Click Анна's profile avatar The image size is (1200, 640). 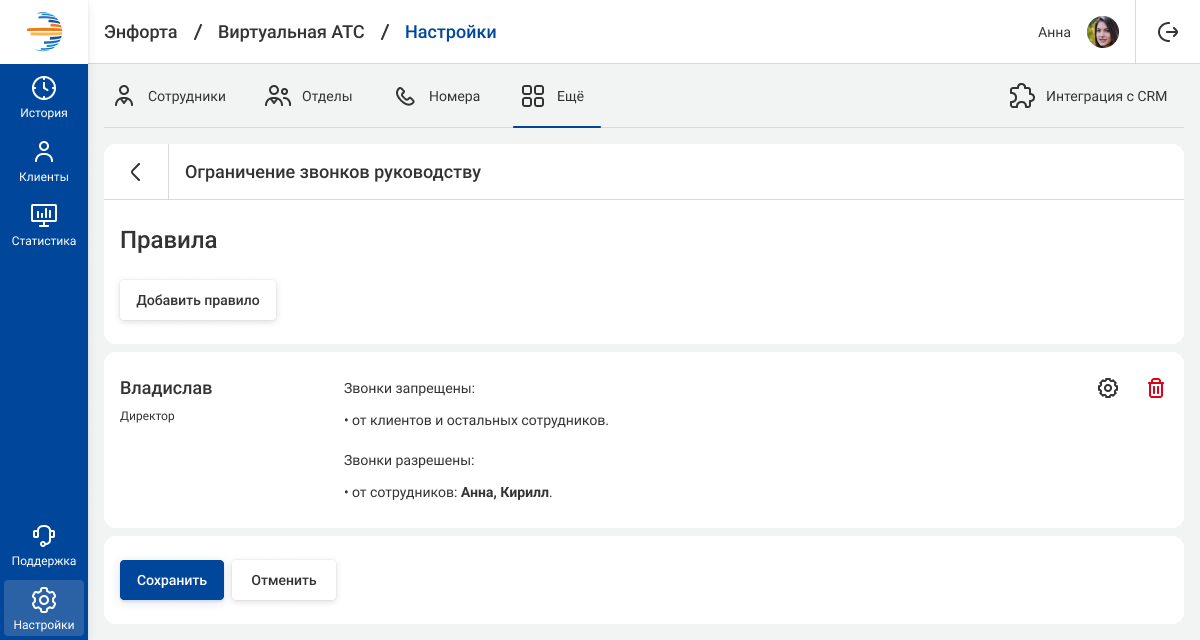[1102, 32]
